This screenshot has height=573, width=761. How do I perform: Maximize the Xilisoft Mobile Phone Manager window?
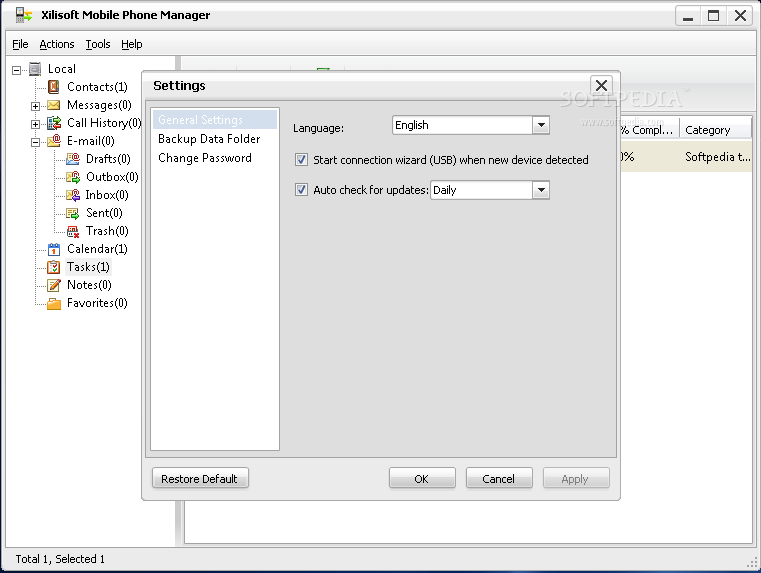pyautogui.click(x=713, y=16)
